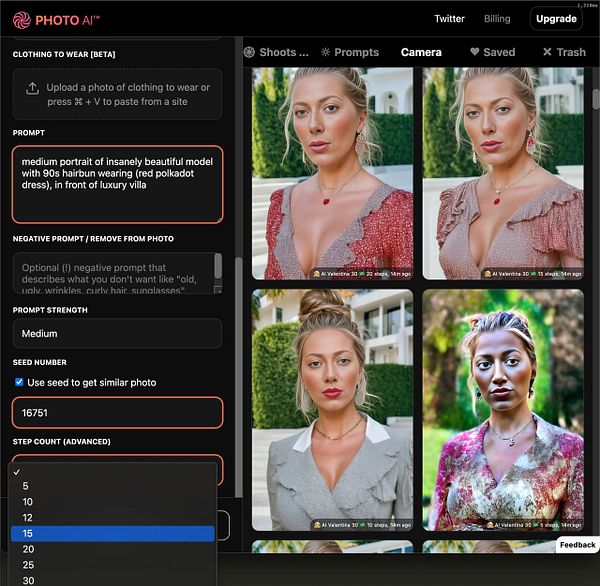This screenshot has height=586, width=600.
Task: Click the "SEED NUMBER" heading
Action: (x=40, y=362)
